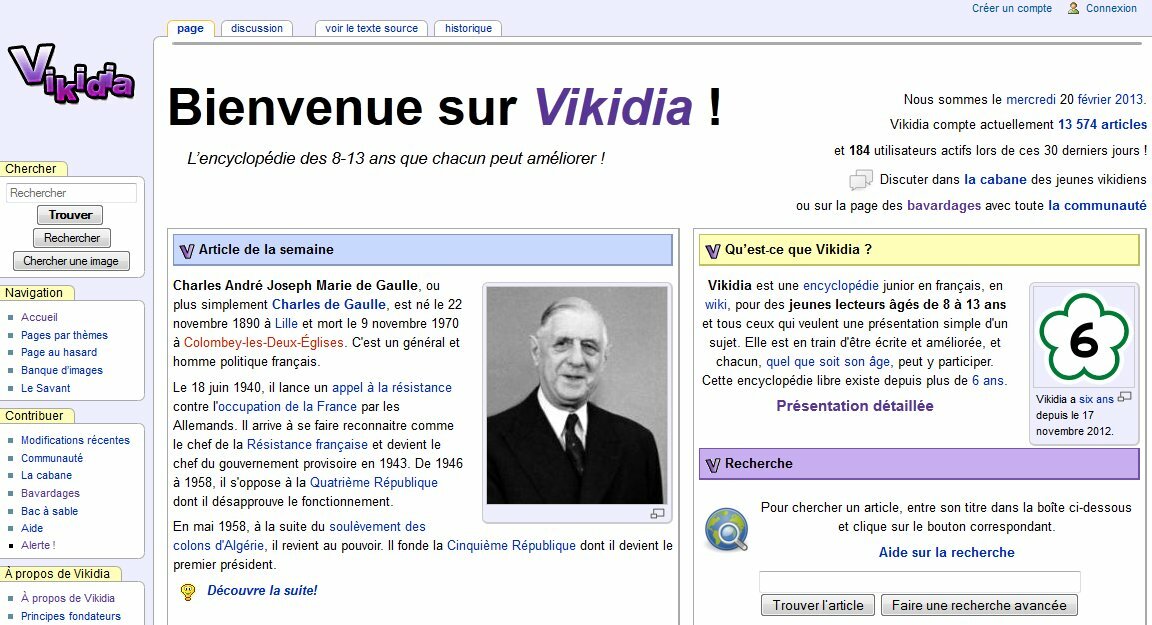Open the voir le texte source tab
1152x625 pixels.
click(372, 29)
